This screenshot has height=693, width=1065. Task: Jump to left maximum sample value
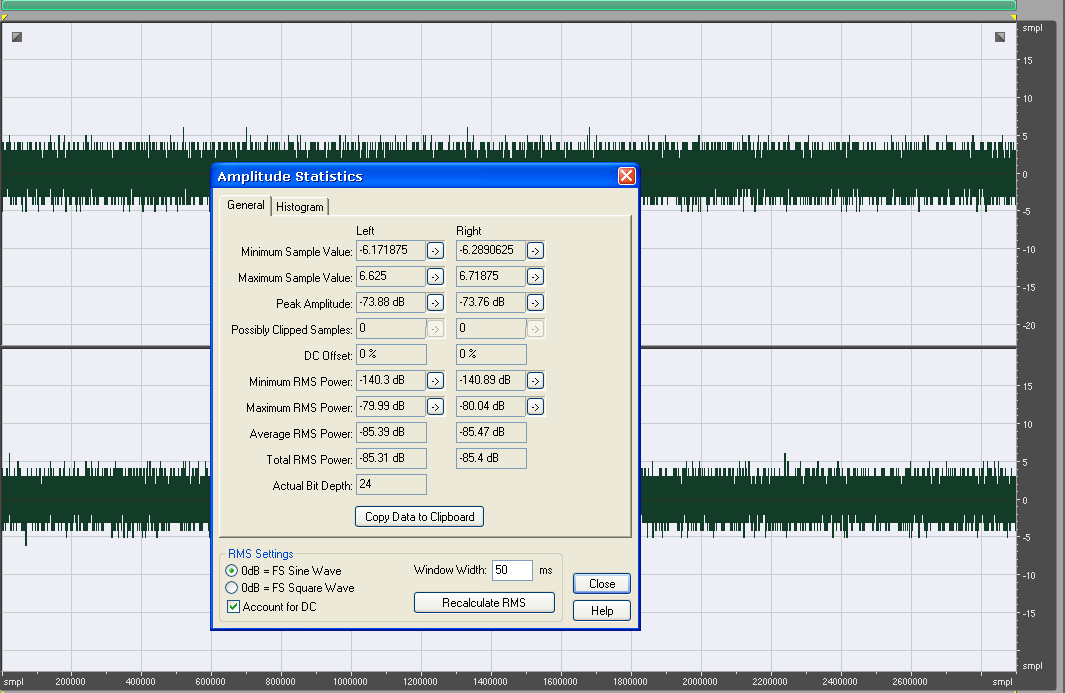tap(435, 277)
